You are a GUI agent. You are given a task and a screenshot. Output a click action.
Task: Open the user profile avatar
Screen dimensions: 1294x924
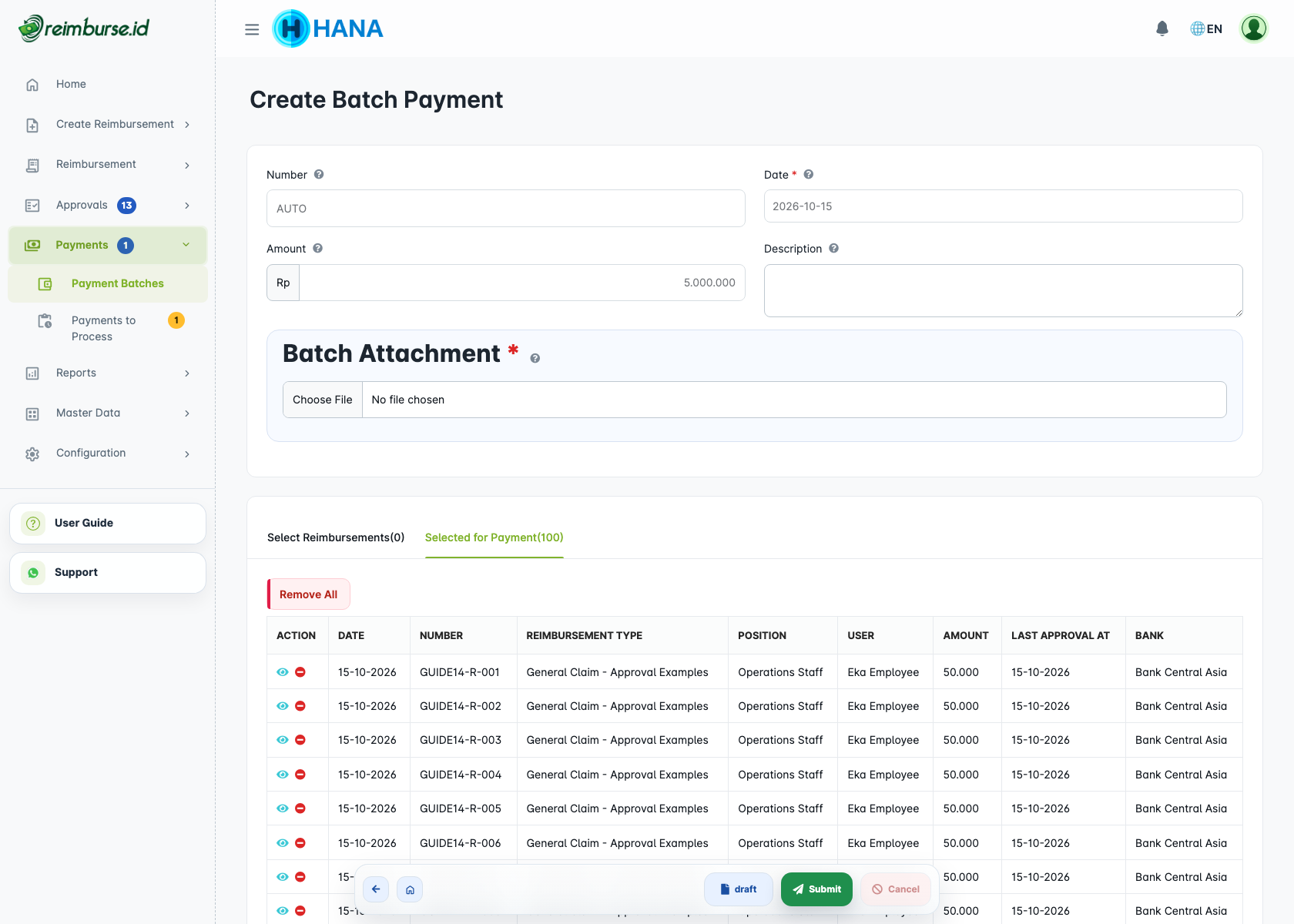click(1254, 28)
